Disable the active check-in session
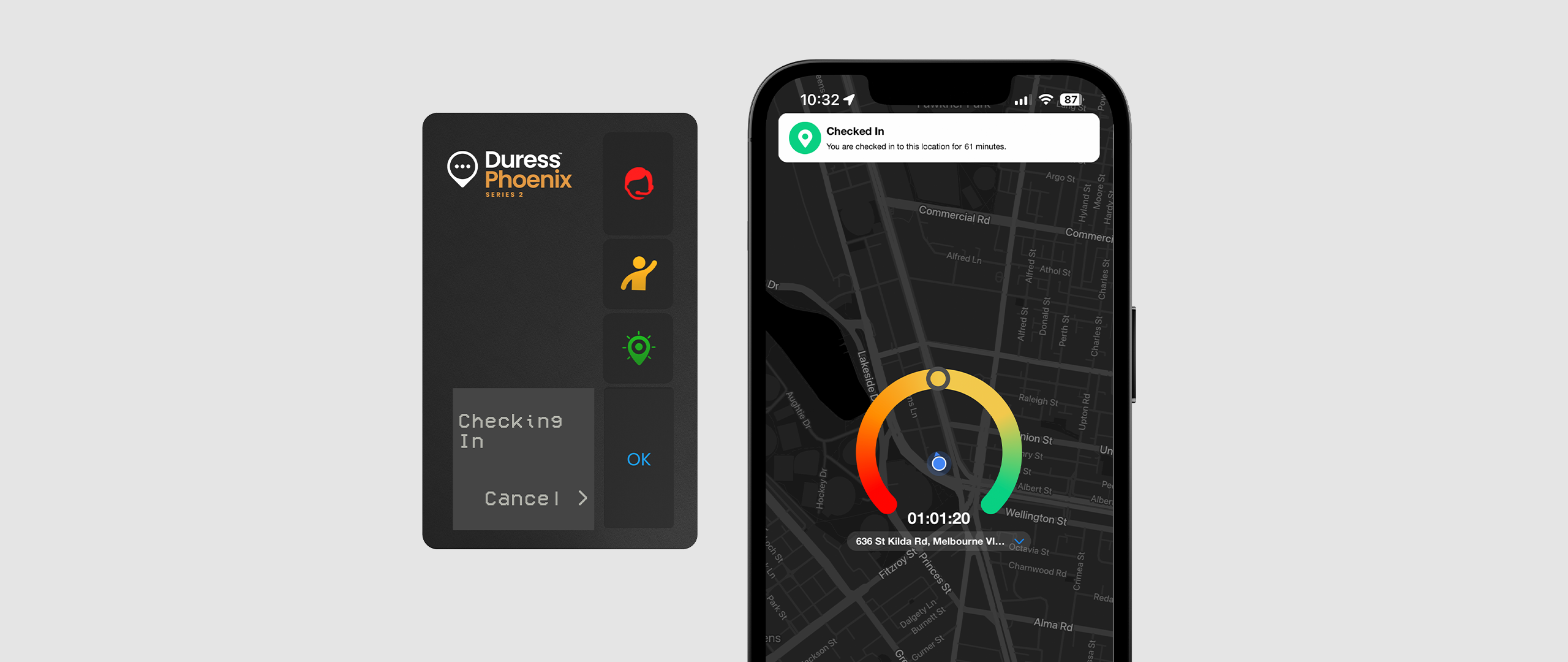Screen dimensions: 1568x662 click(x=525, y=498)
